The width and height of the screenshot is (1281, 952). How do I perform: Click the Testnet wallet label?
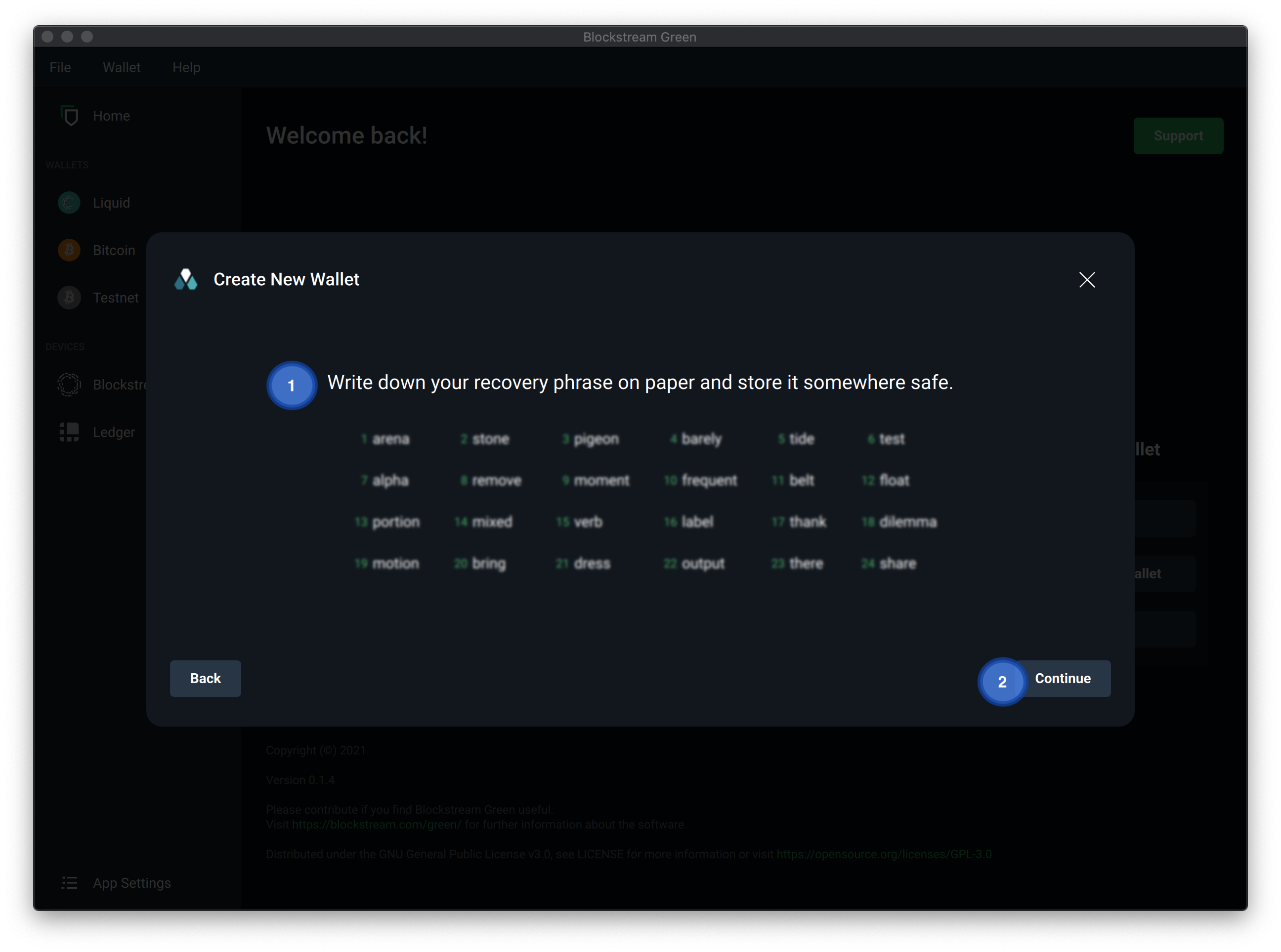click(116, 298)
